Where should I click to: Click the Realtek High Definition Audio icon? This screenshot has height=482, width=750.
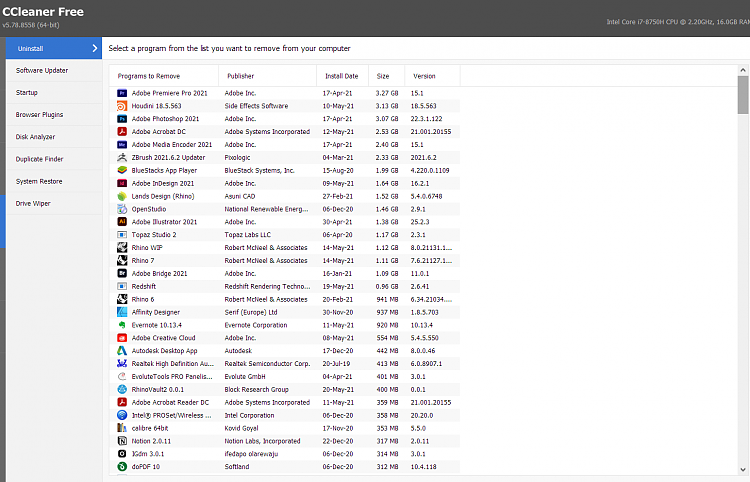pyautogui.click(x=122, y=364)
